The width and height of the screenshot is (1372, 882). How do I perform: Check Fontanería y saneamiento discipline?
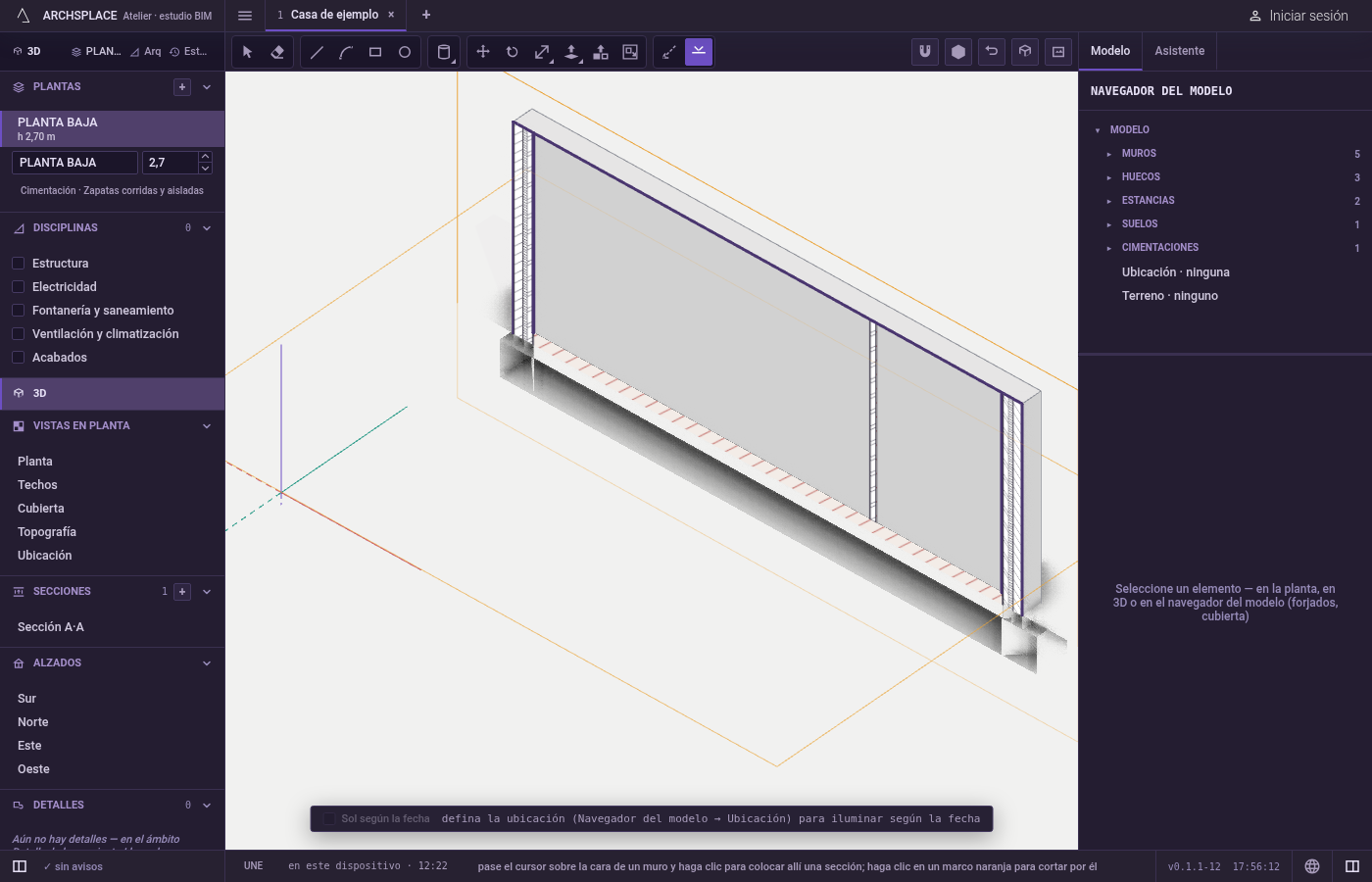(18, 311)
